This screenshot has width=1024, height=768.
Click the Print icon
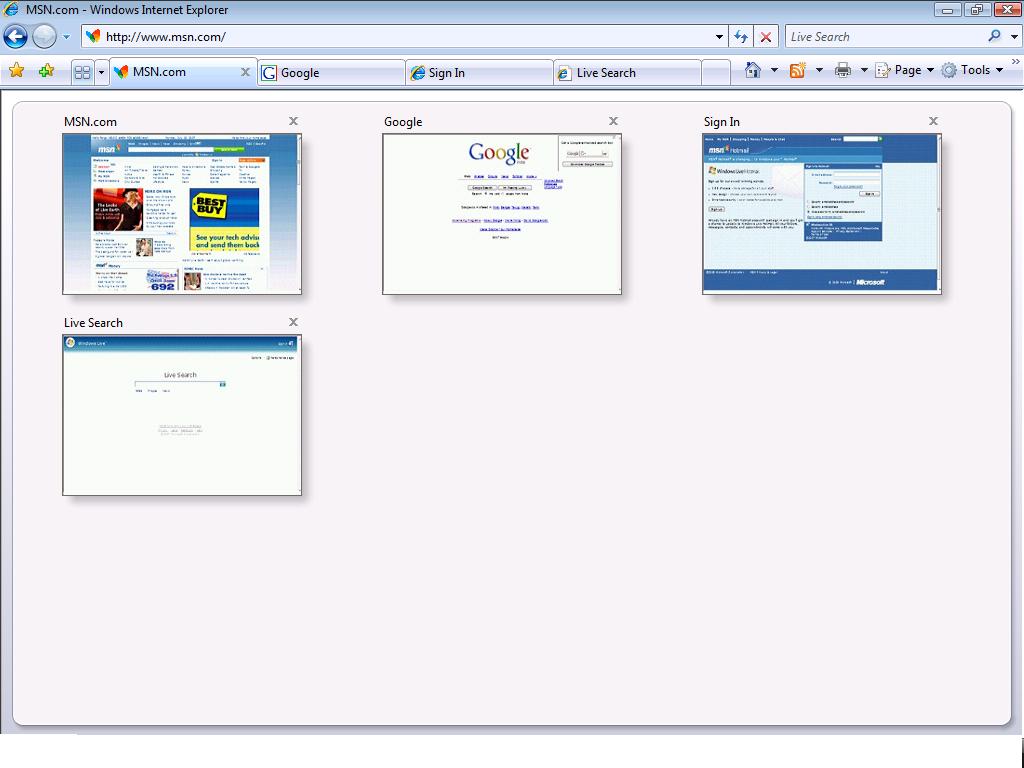843,70
